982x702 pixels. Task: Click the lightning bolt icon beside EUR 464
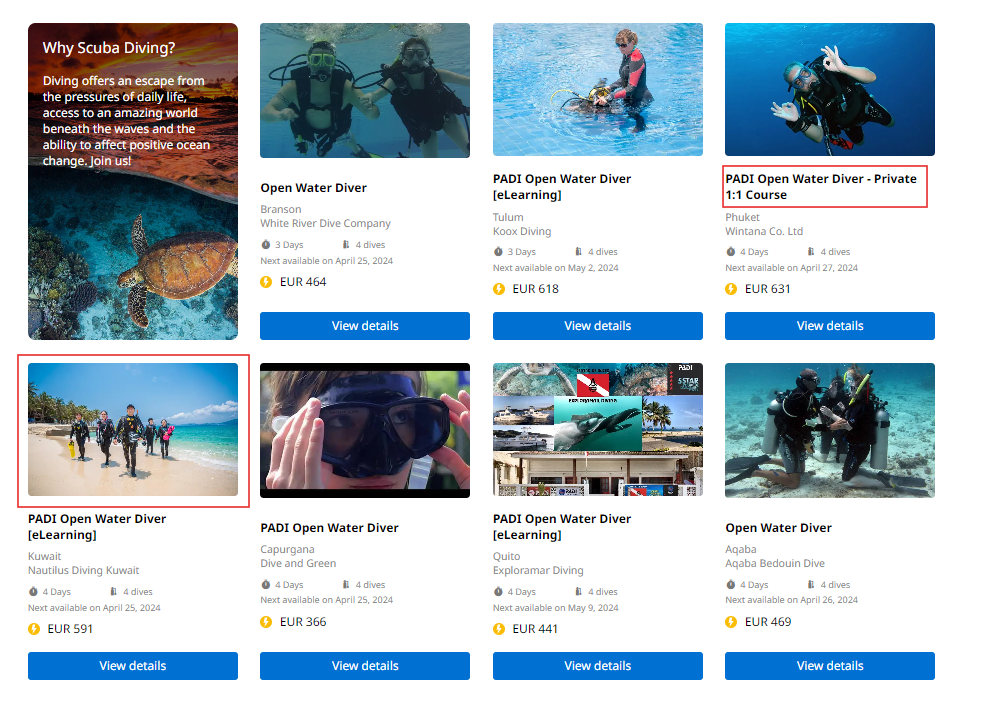pyautogui.click(x=266, y=282)
